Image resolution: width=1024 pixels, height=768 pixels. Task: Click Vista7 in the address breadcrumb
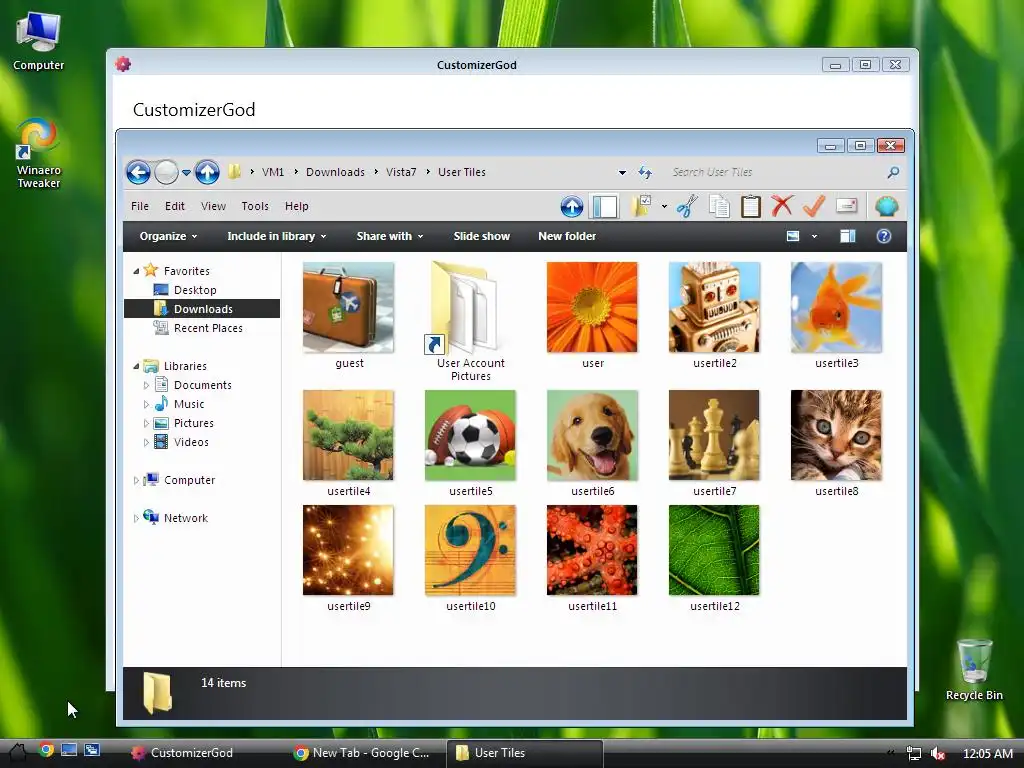point(401,172)
